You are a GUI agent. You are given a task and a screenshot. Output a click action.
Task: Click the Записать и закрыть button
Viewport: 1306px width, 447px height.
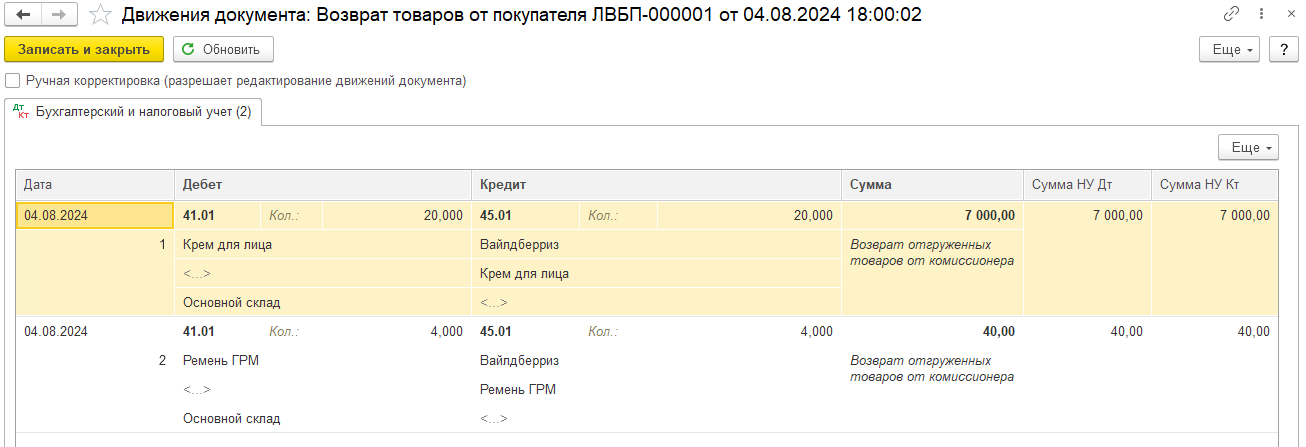click(84, 49)
